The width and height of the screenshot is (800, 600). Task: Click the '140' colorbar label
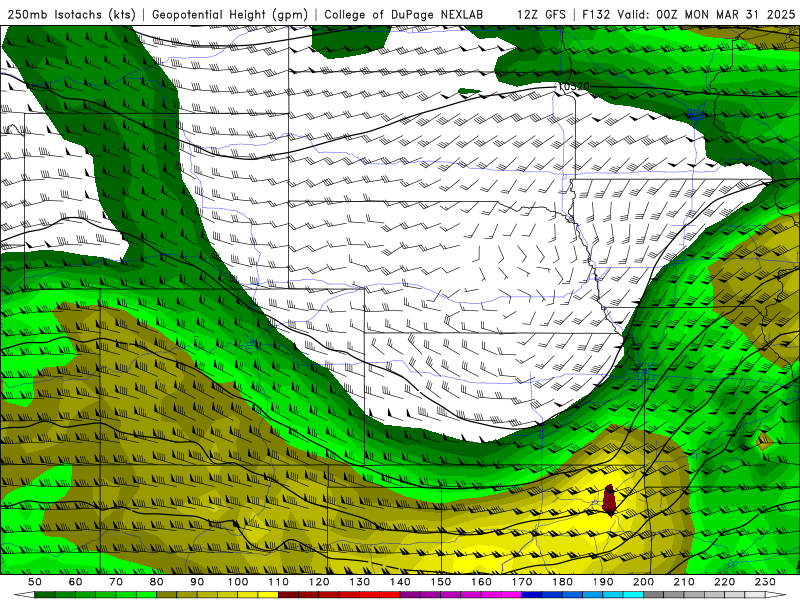click(400, 582)
